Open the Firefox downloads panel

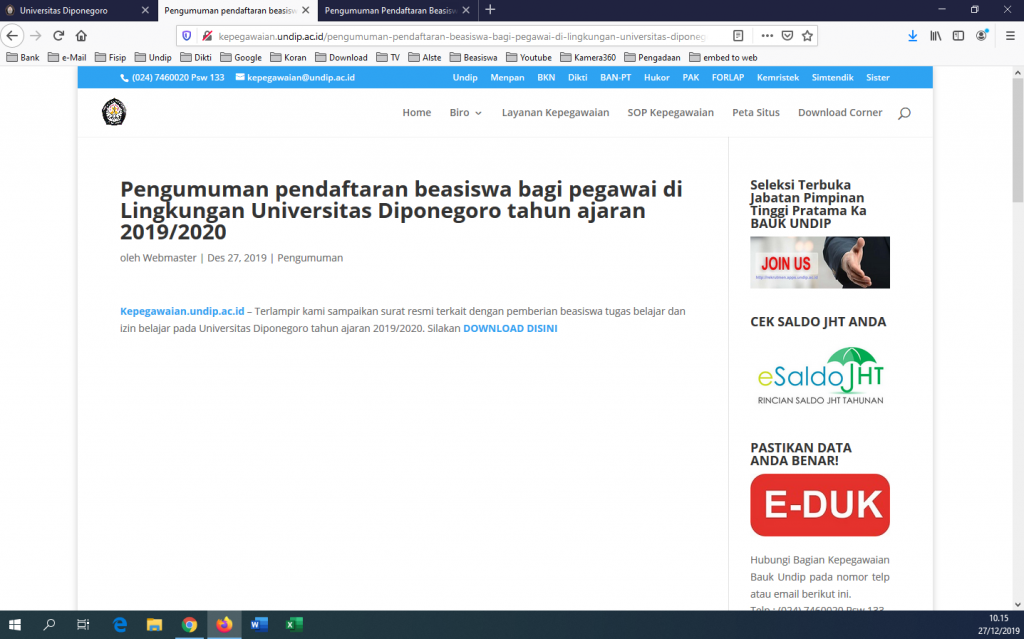912,35
